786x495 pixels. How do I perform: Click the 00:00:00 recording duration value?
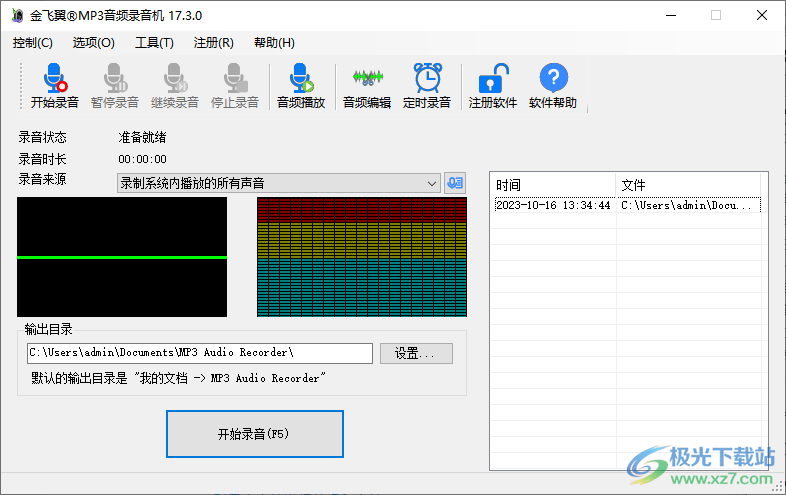142,159
